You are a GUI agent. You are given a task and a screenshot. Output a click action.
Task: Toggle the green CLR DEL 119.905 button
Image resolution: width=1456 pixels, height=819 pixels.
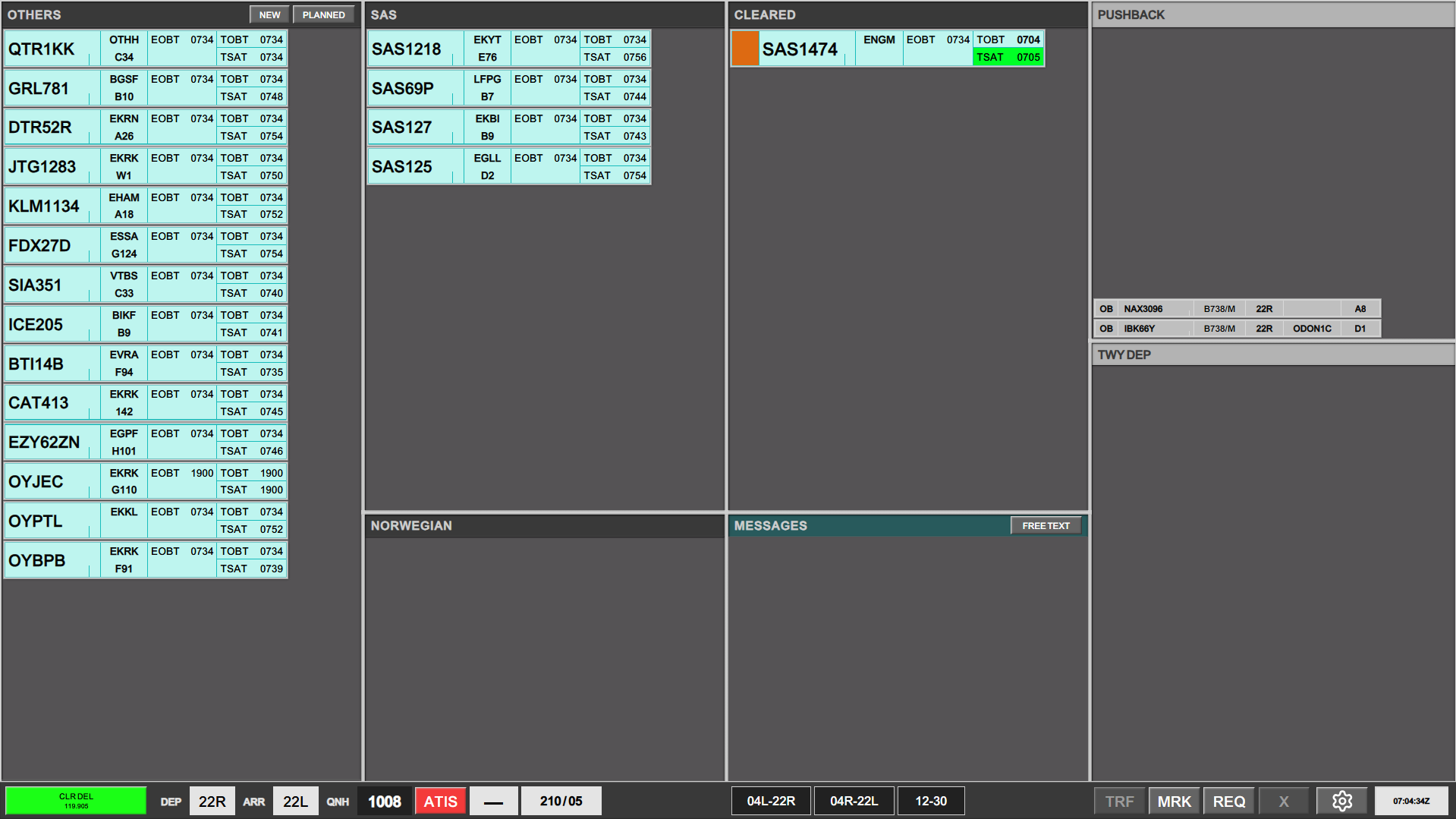pyautogui.click(x=76, y=801)
